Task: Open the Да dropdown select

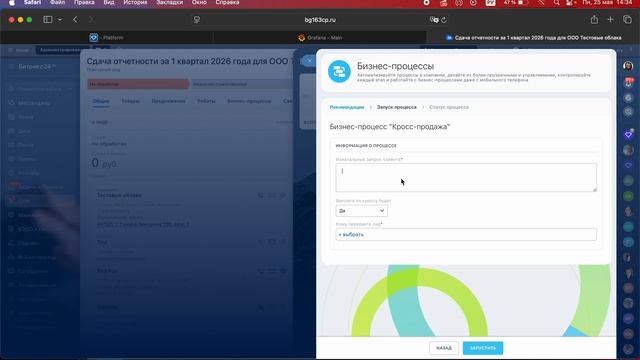Action: point(361,211)
